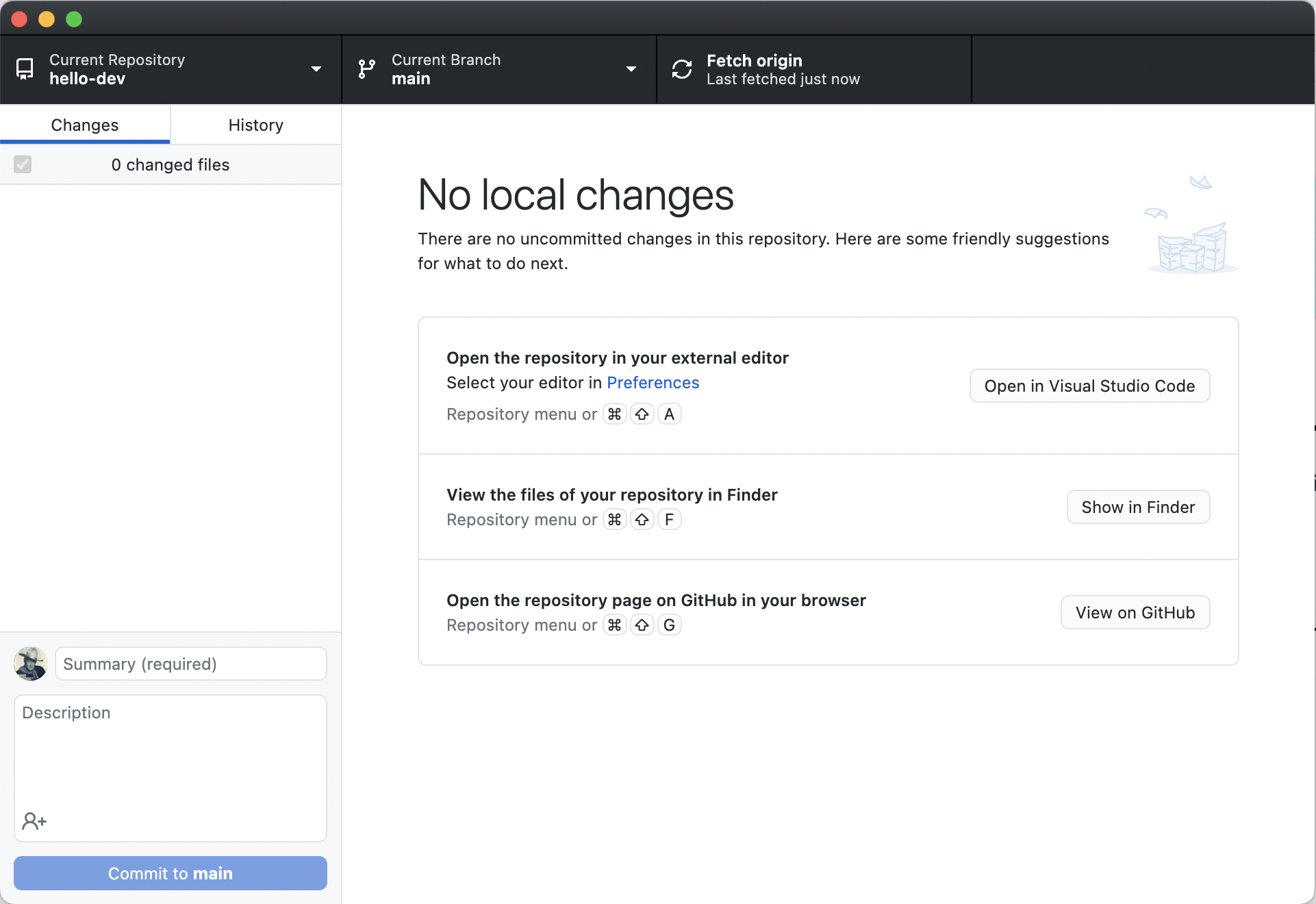The image size is (1316, 904).
Task: Click Open in Visual Studio Code button
Action: [1089, 386]
